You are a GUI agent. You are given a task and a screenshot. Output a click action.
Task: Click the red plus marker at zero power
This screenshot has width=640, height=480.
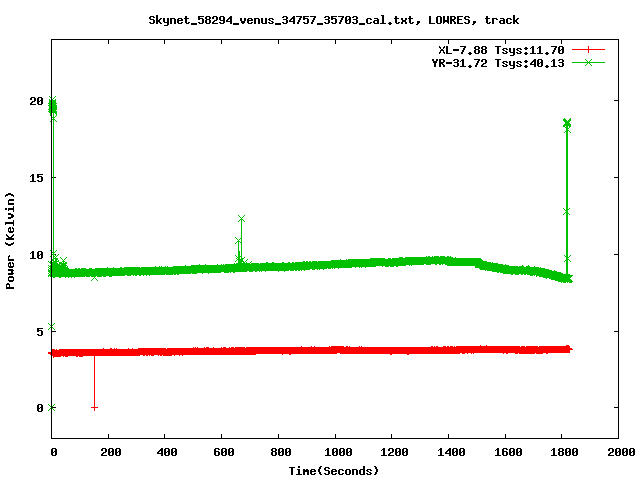coord(94,408)
